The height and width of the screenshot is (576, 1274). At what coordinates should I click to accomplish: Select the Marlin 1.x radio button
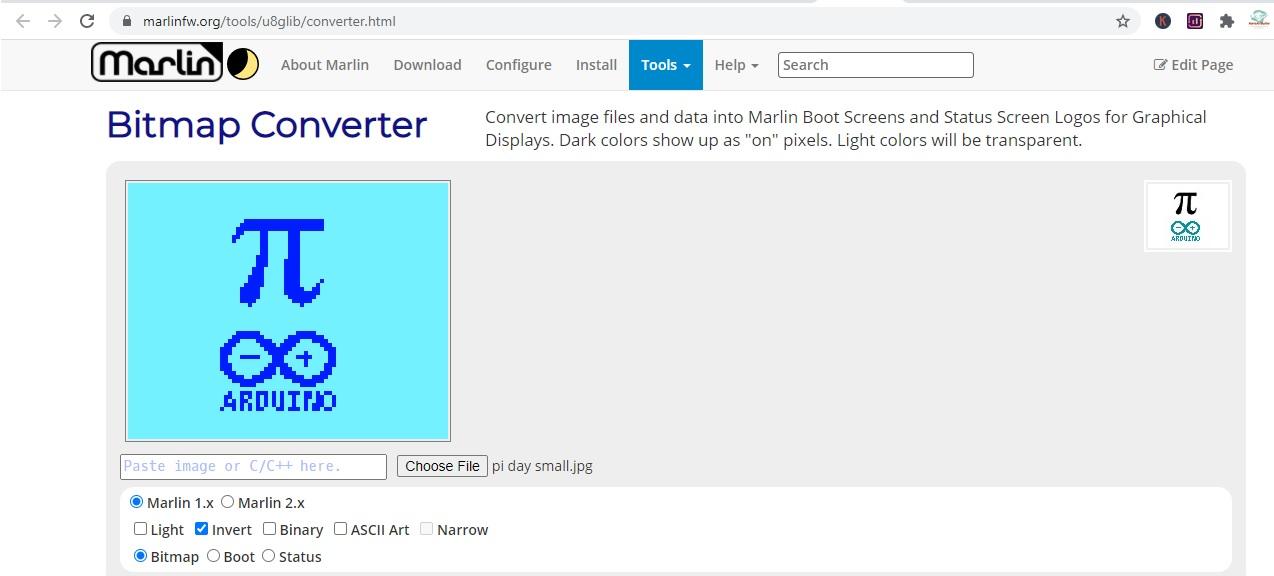(x=136, y=502)
